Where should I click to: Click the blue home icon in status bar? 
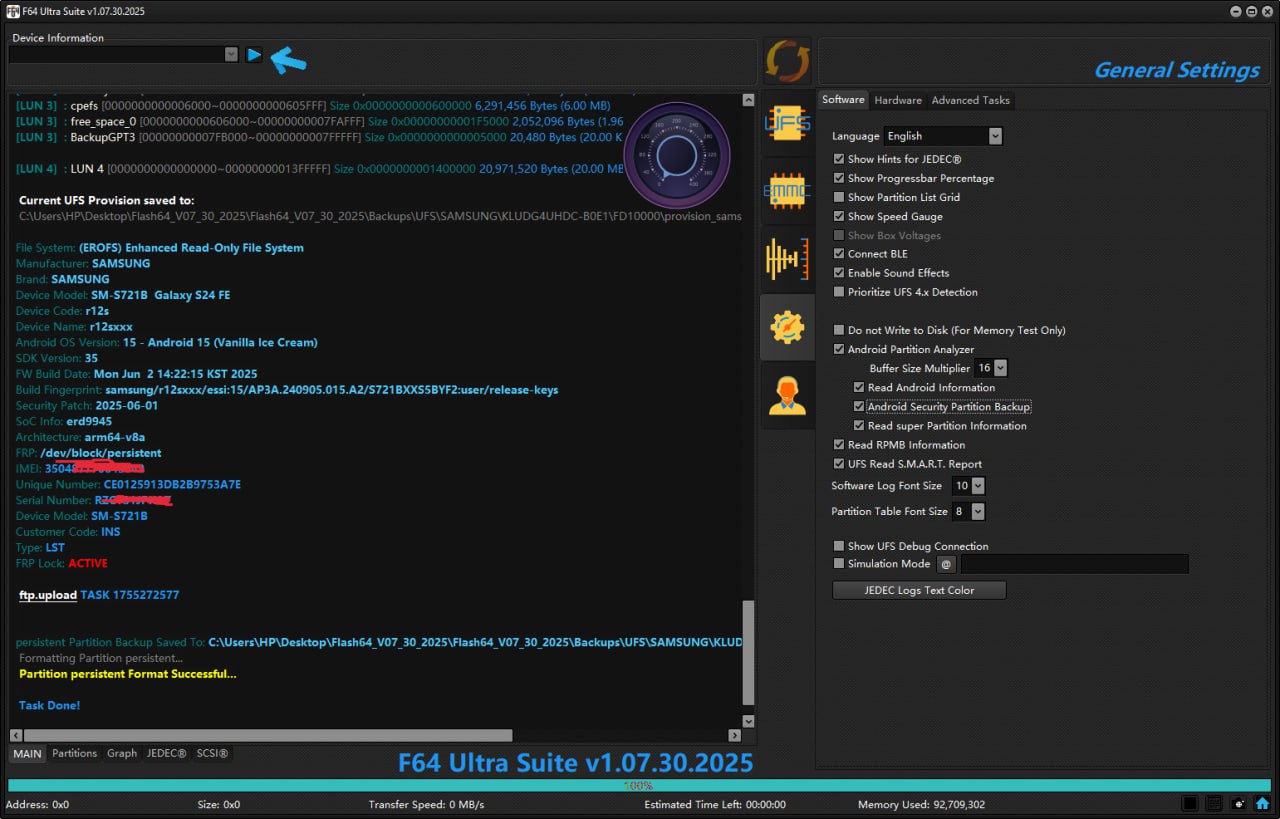point(1262,803)
